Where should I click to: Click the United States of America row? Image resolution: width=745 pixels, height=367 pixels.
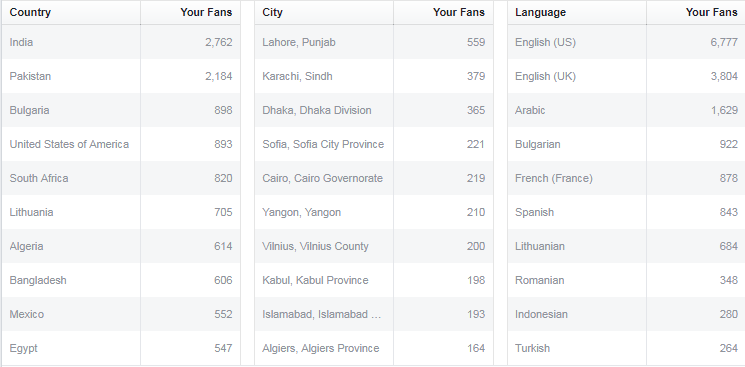tap(121, 144)
